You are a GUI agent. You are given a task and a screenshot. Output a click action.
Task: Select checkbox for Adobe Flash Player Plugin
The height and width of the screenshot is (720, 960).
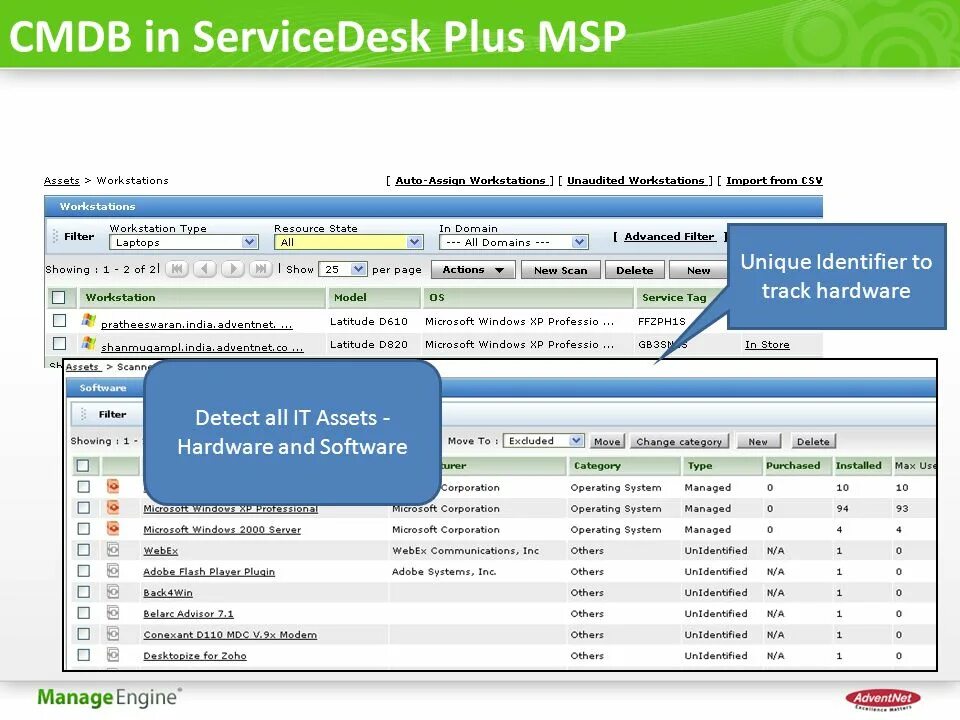pos(83,571)
